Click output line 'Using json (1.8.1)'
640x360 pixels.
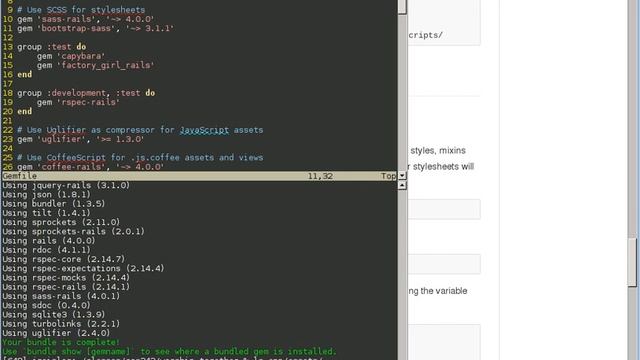[46, 195]
